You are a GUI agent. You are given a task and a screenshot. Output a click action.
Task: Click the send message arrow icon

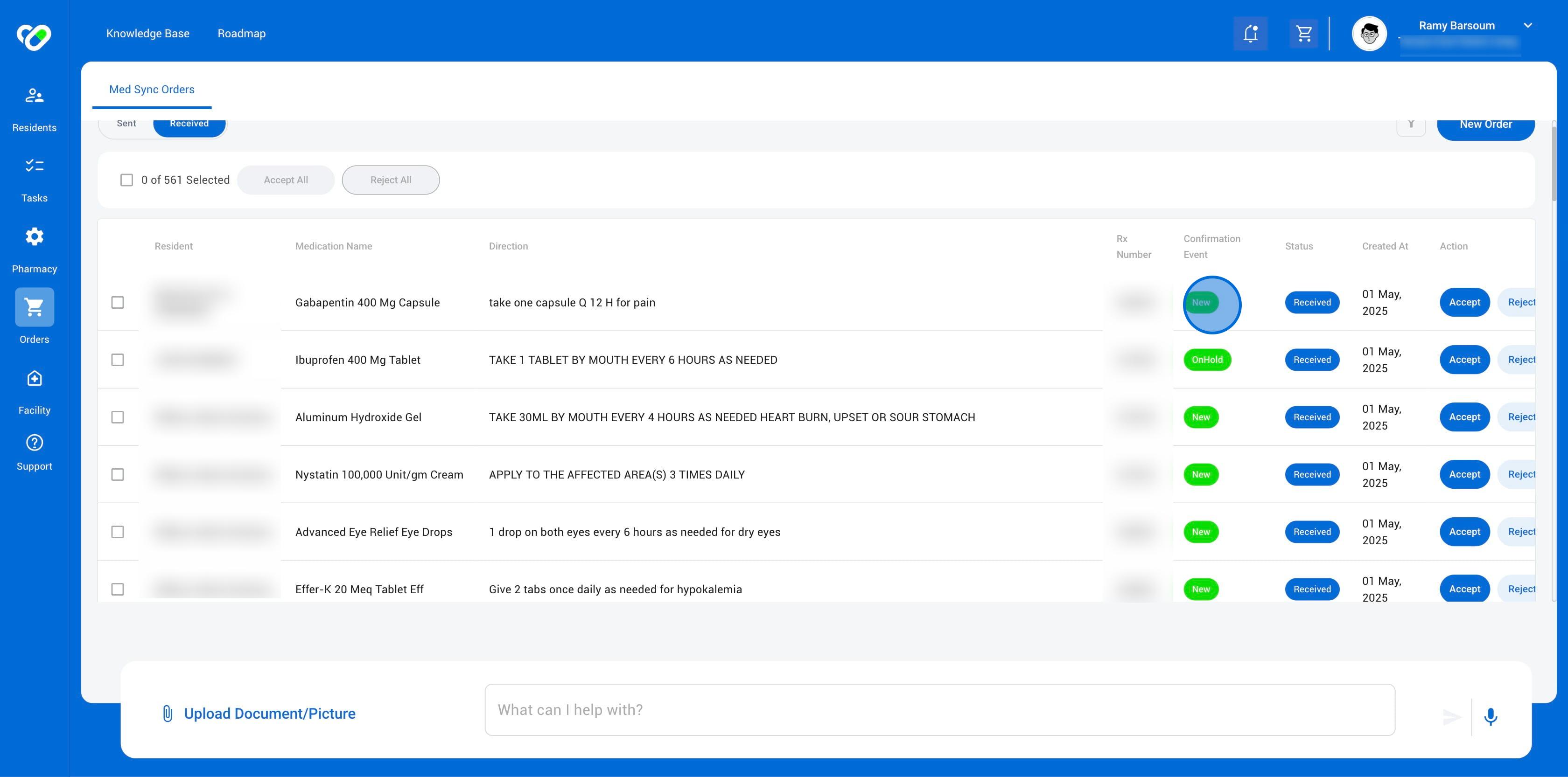(x=1452, y=717)
